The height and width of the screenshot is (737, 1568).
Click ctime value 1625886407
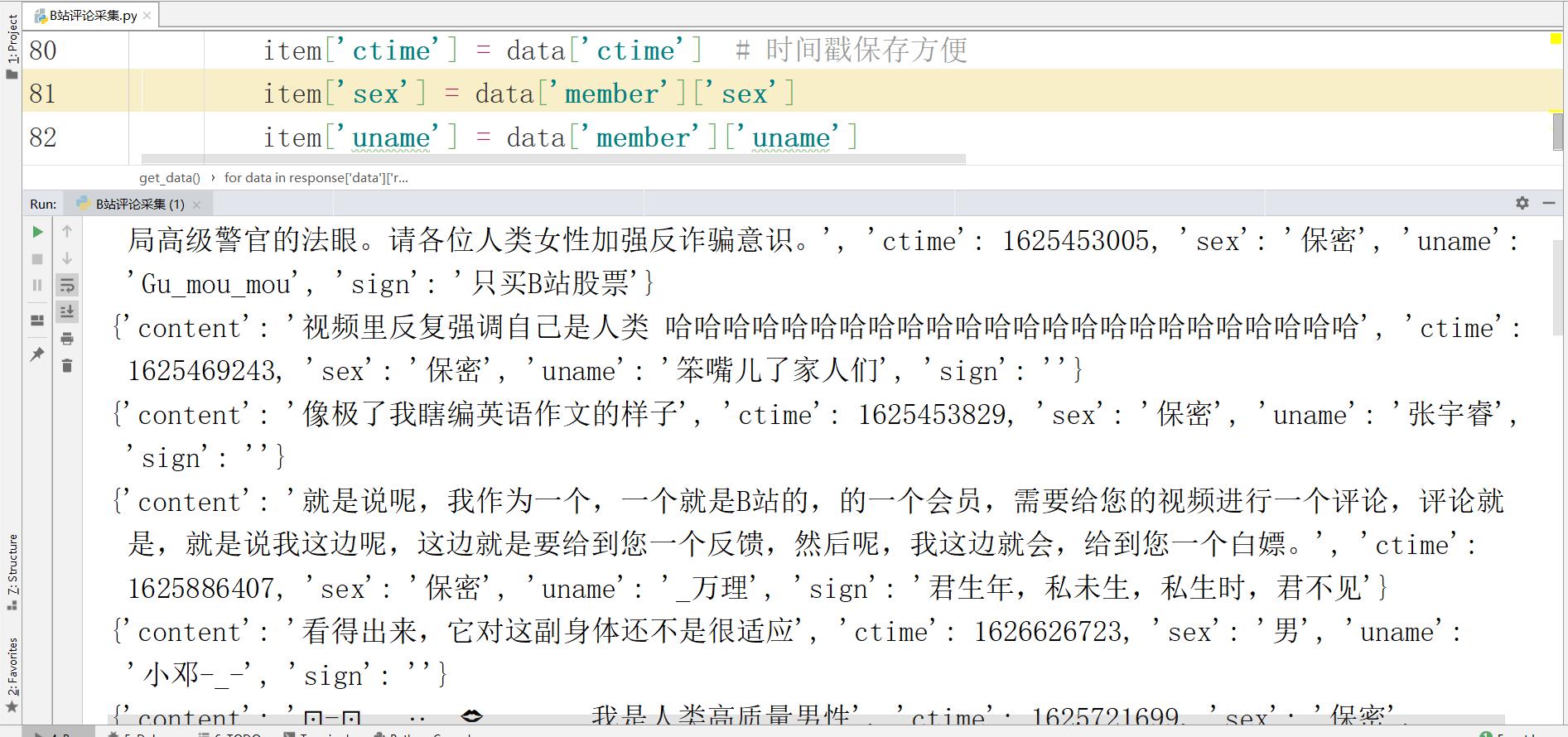(201, 589)
